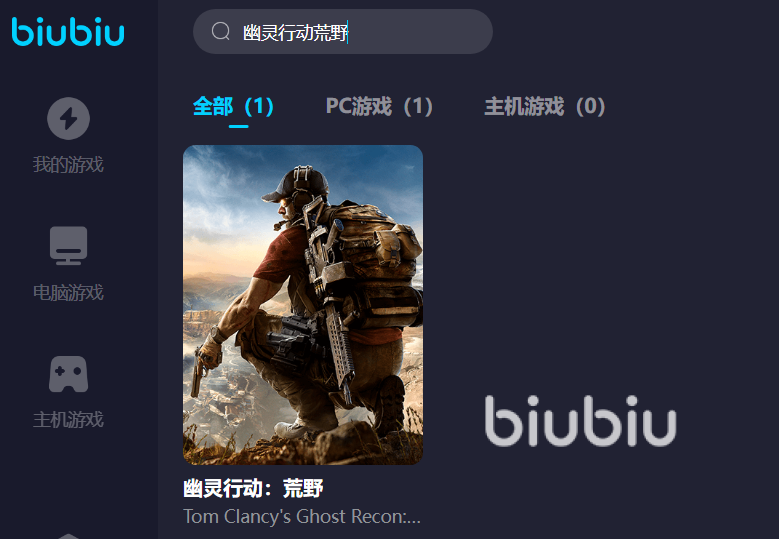
Task: Click the lightning bolt My Games icon
Action: point(69,118)
